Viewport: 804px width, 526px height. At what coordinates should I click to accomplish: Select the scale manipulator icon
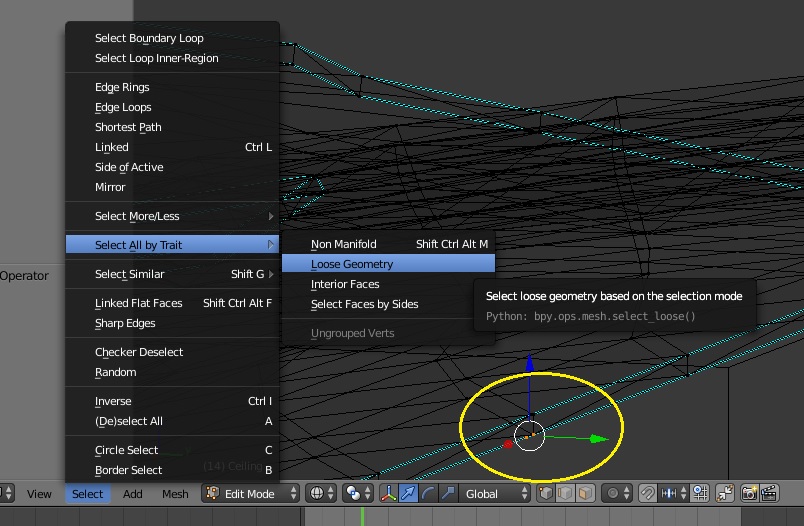tap(448, 493)
